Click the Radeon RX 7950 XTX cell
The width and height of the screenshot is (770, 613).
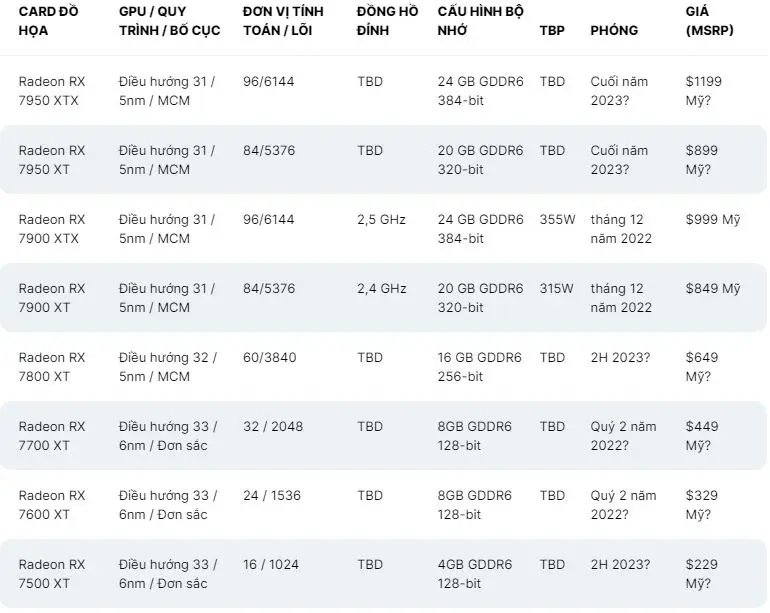click(x=52, y=91)
